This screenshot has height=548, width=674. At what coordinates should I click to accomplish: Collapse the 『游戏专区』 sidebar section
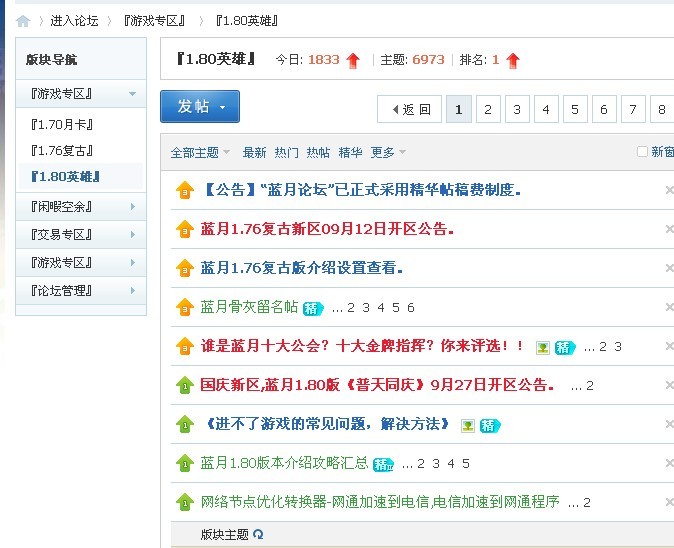tap(132, 94)
